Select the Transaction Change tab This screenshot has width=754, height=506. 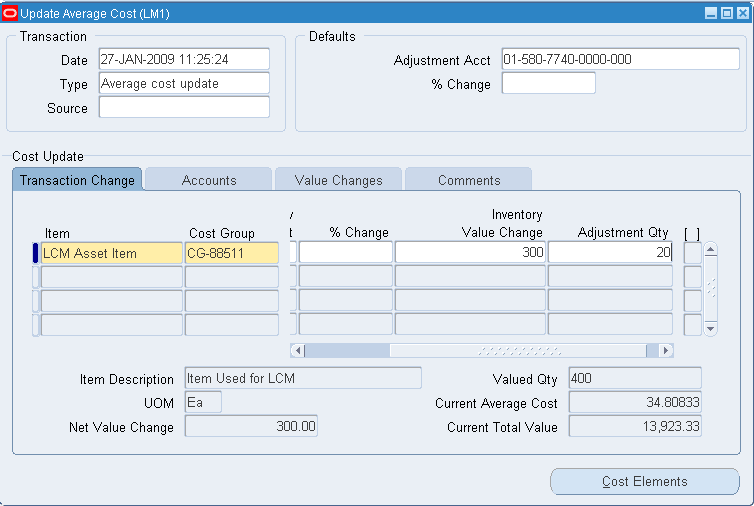77,180
